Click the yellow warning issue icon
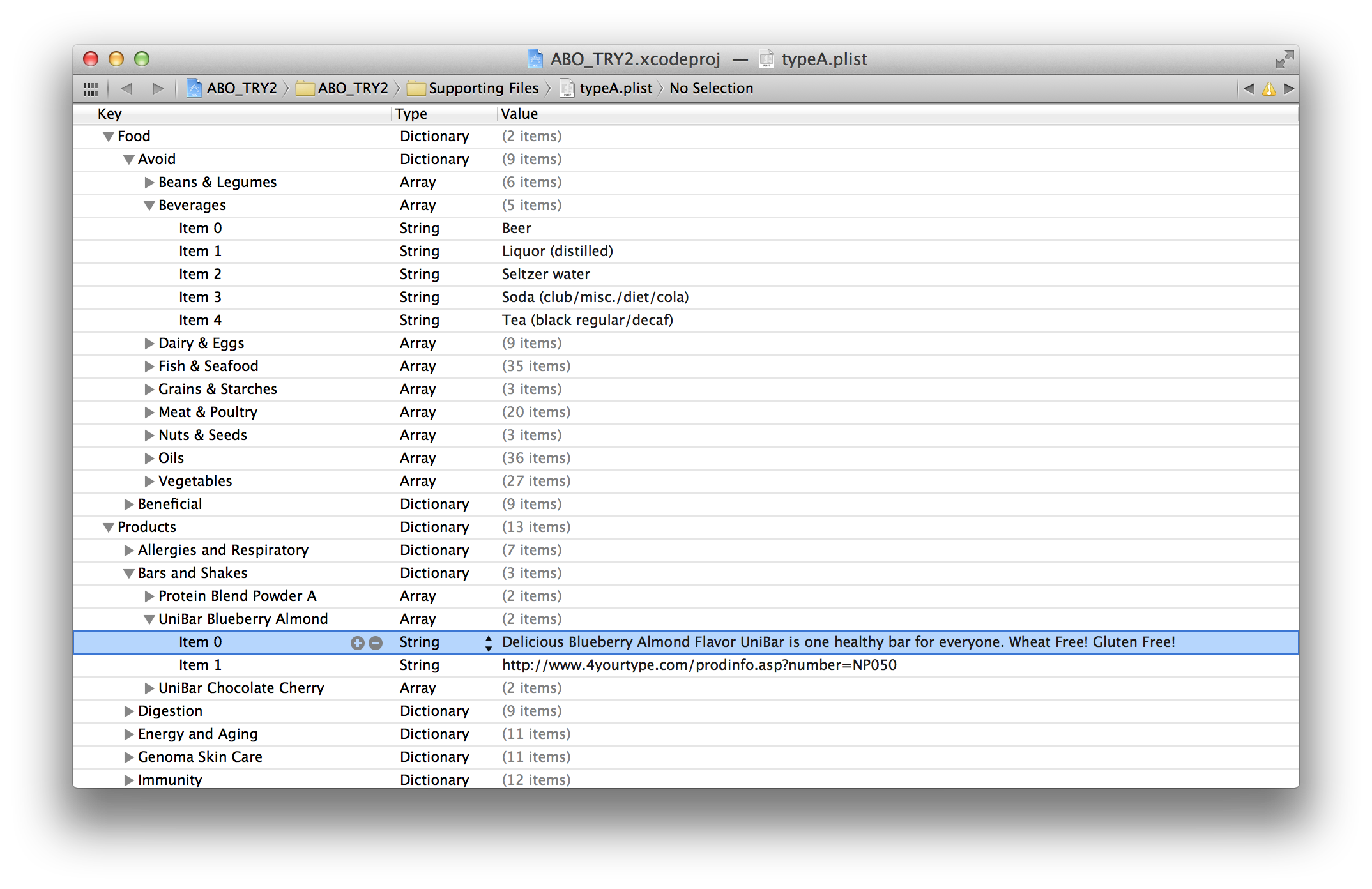The image size is (1372, 889). 1269,89
